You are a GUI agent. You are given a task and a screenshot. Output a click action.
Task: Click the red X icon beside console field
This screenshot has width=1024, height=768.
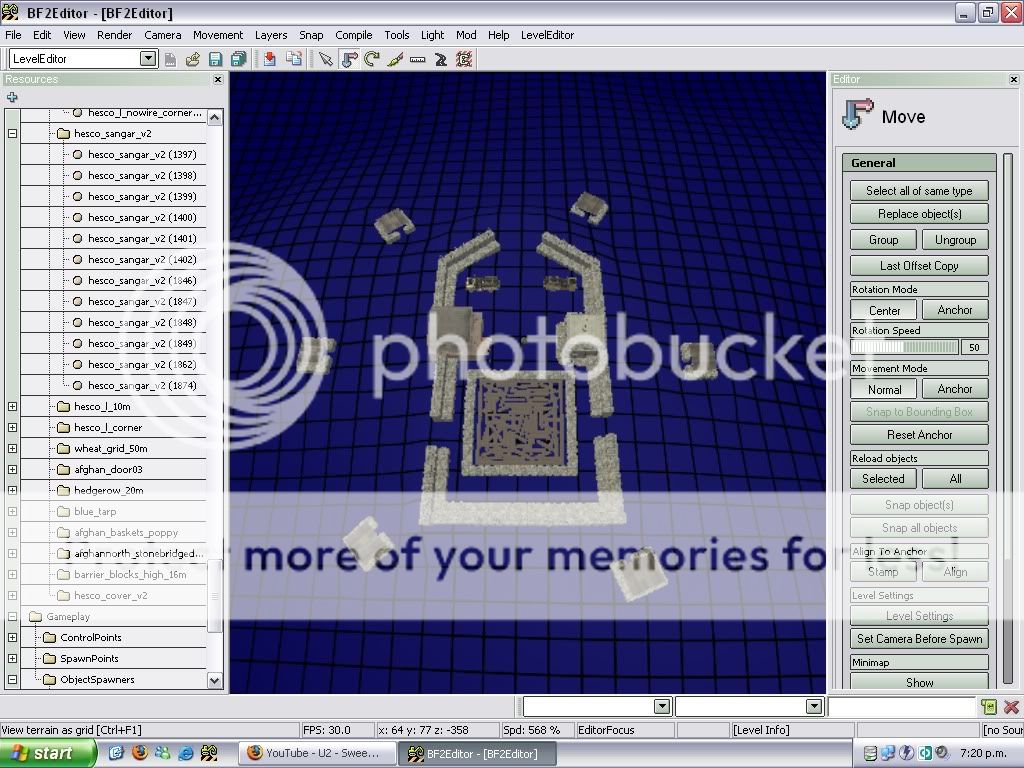[1010, 707]
